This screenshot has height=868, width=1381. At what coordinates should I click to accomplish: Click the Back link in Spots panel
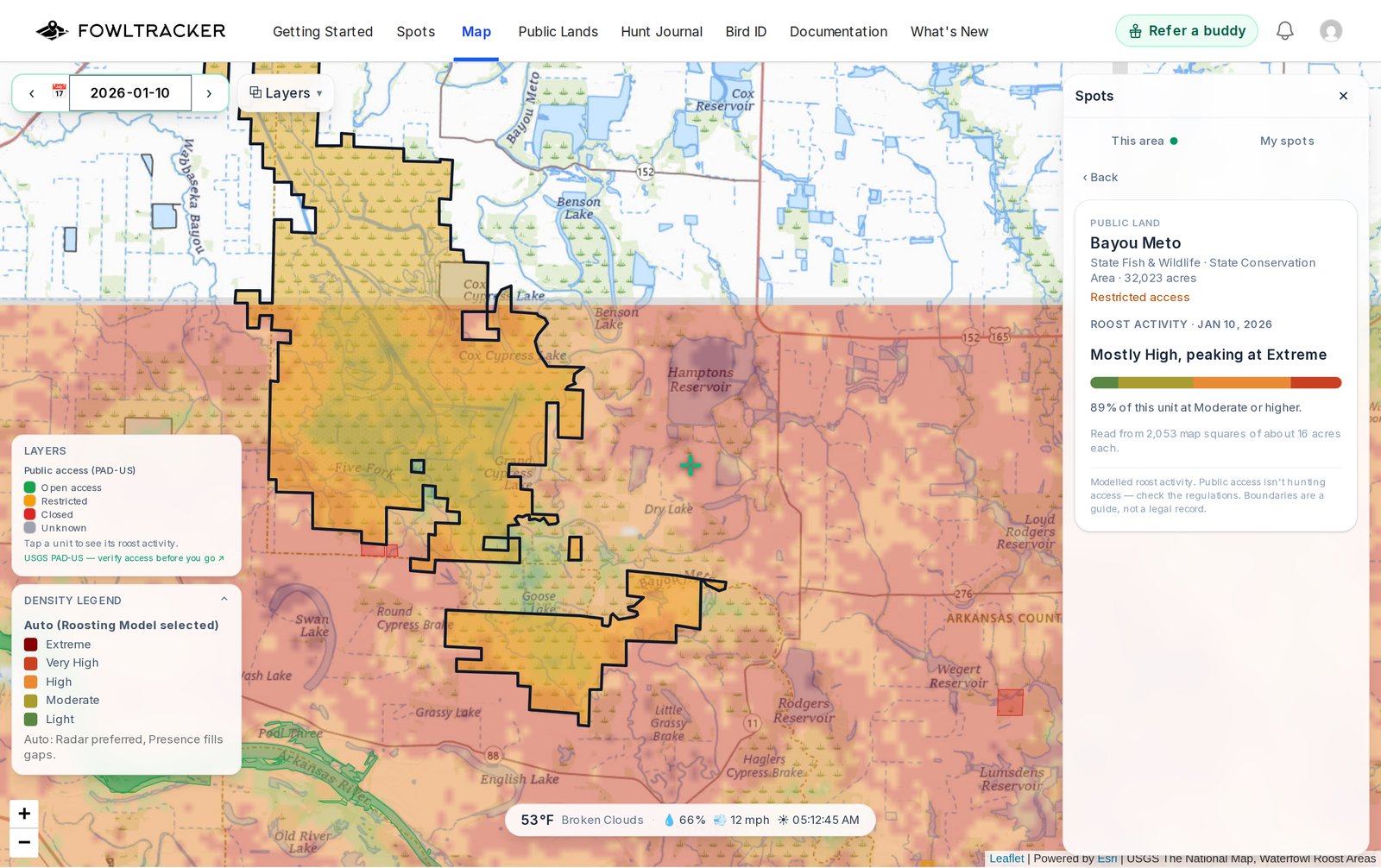1100,177
